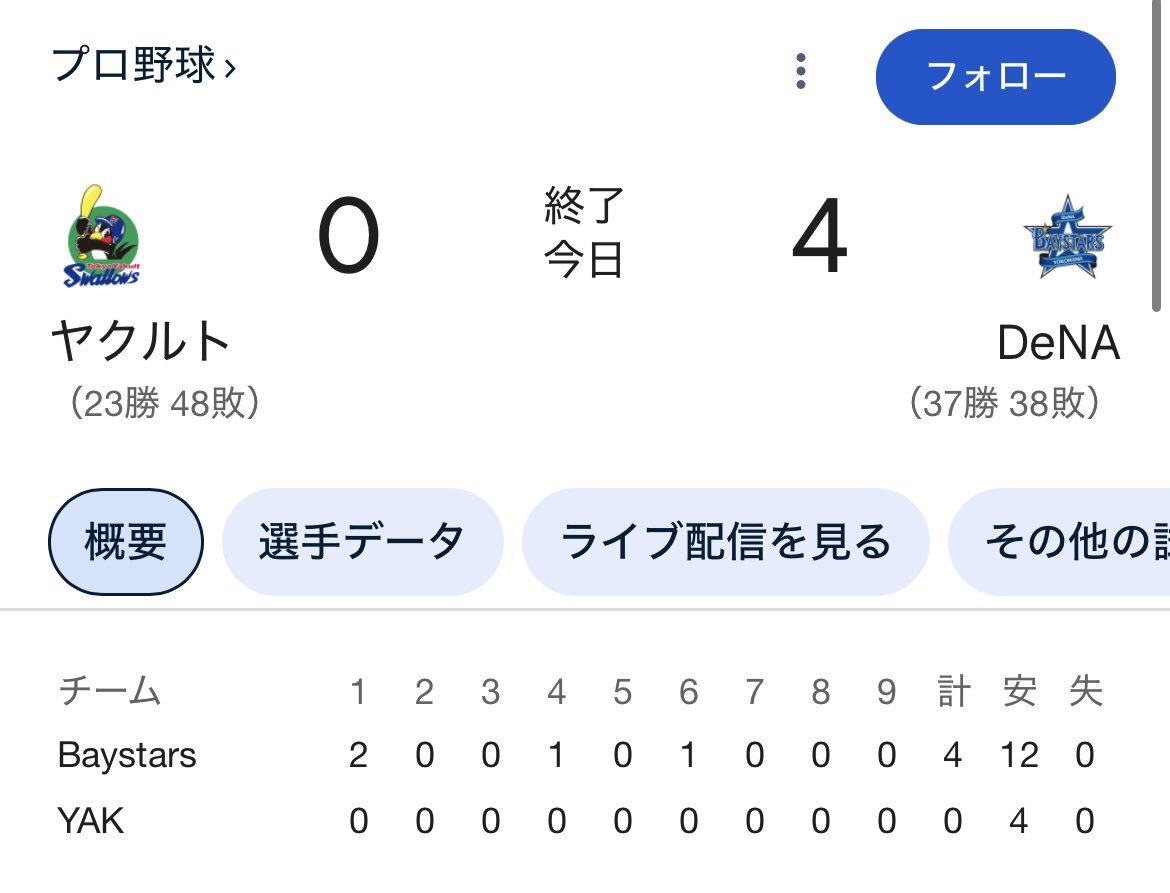Select the 概要 tab
Screen dimensions: 1170x893
(x=126, y=542)
